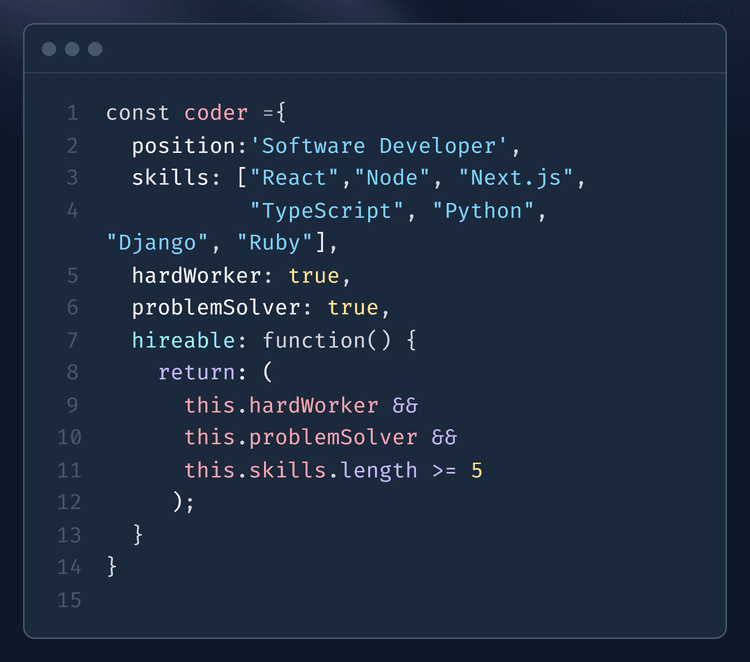Click the 'hireable' property key
Image resolution: width=750 pixels, height=662 pixels.
click(x=183, y=341)
